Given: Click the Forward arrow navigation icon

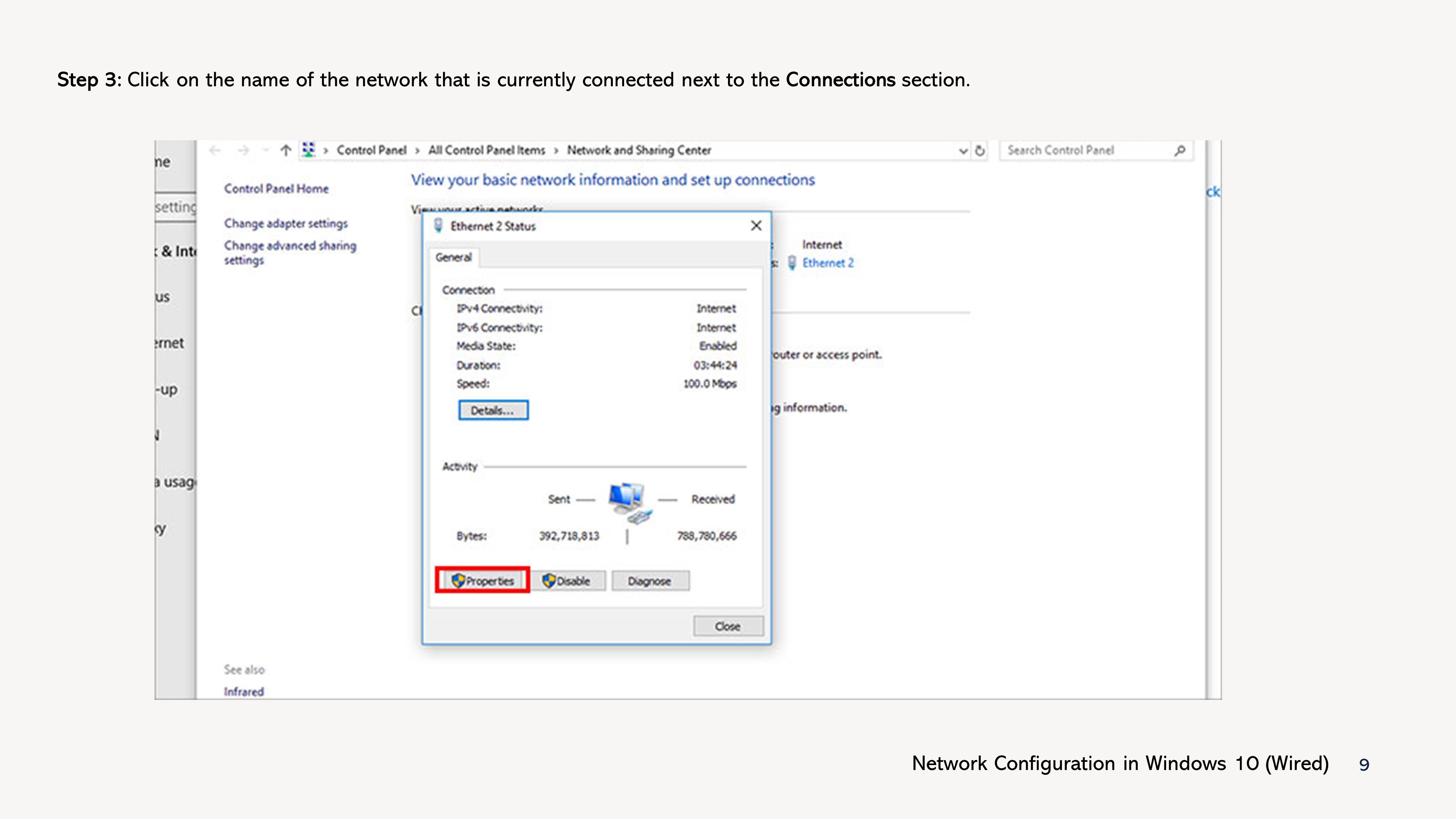Looking at the screenshot, I should tap(243, 150).
